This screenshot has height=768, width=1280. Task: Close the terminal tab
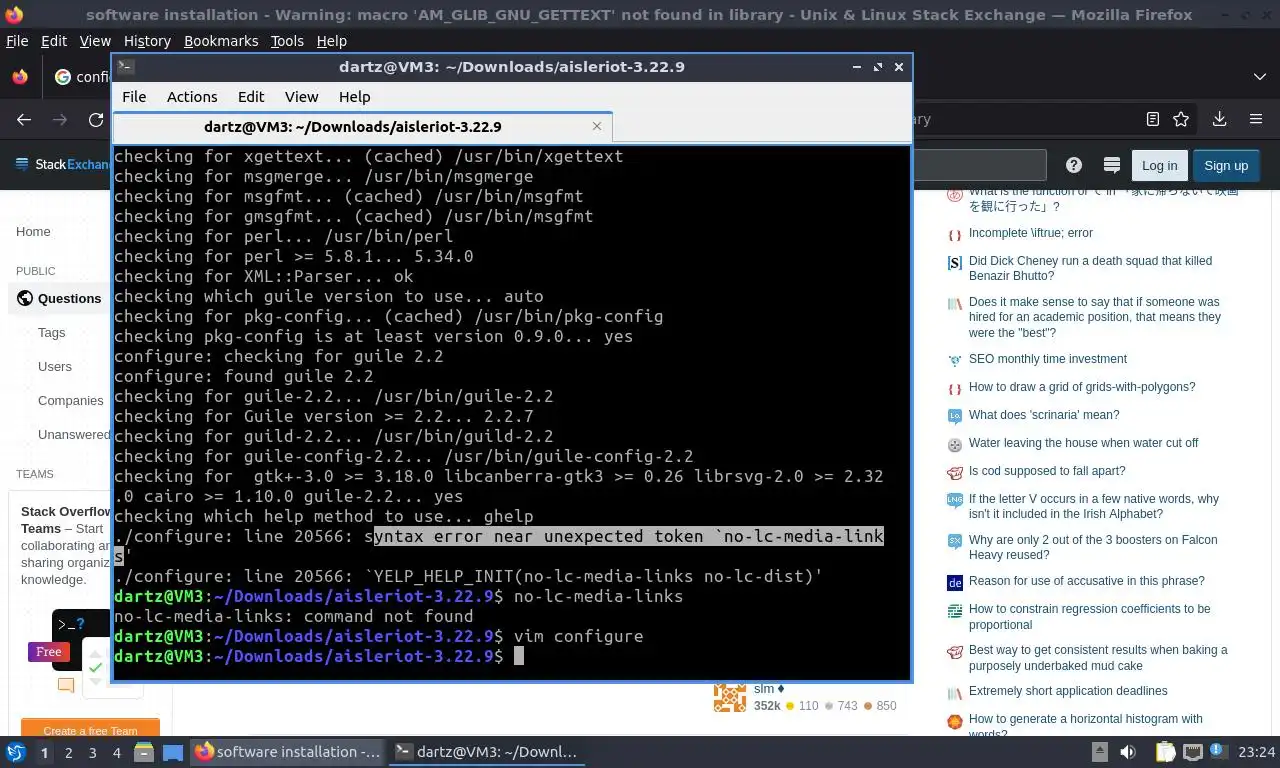pos(597,126)
